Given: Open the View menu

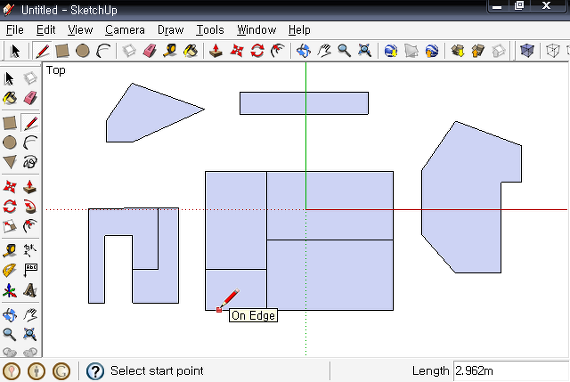Looking at the screenshot, I should [x=80, y=30].
